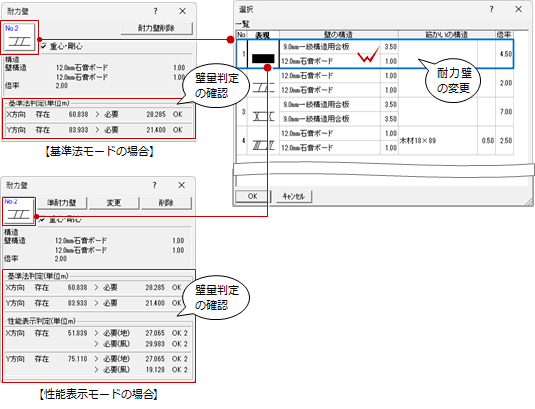This screenshot has height=409, width=535.
Task: Close the 選択 dialog window
Action: point(519,10)
